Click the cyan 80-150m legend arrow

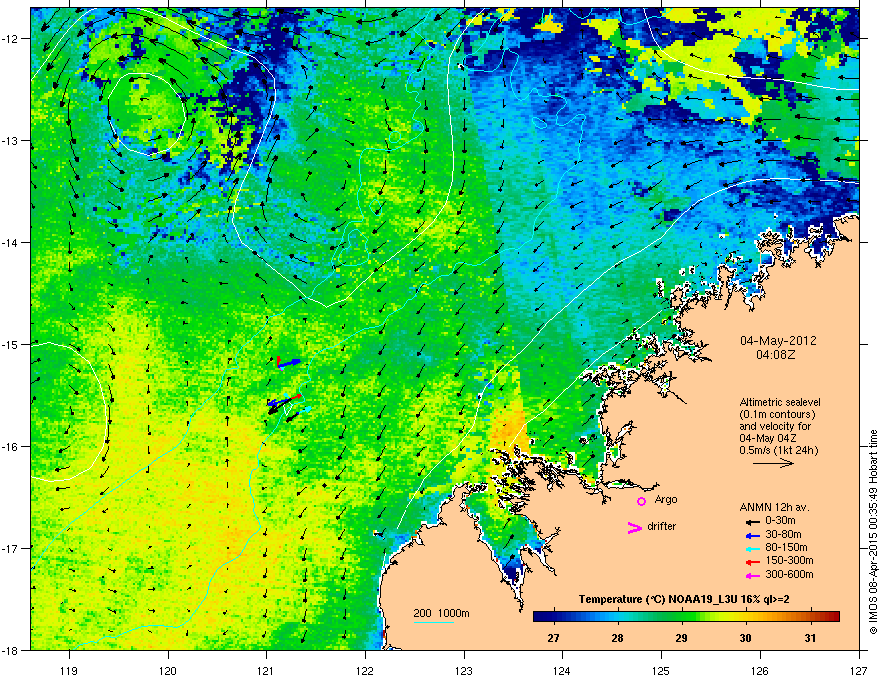click(751, 548)
